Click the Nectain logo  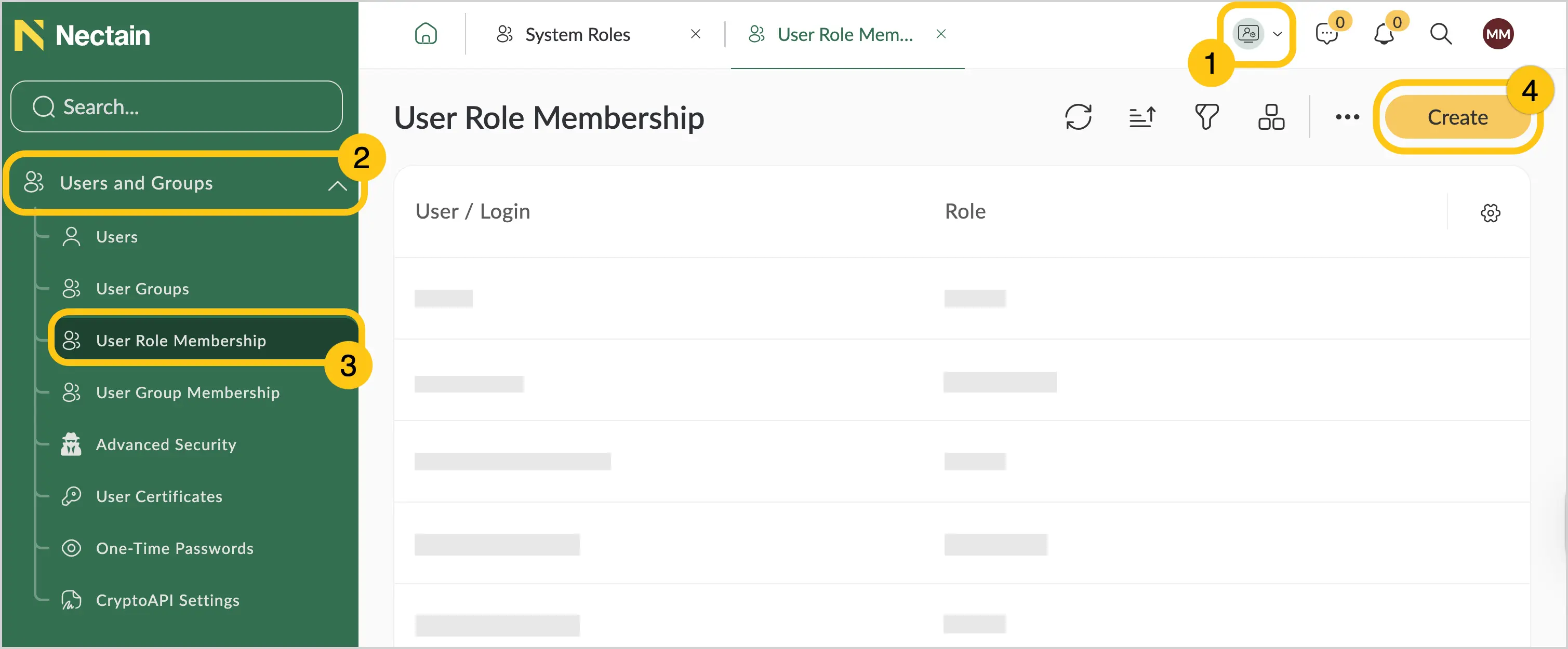pos(82,35)
